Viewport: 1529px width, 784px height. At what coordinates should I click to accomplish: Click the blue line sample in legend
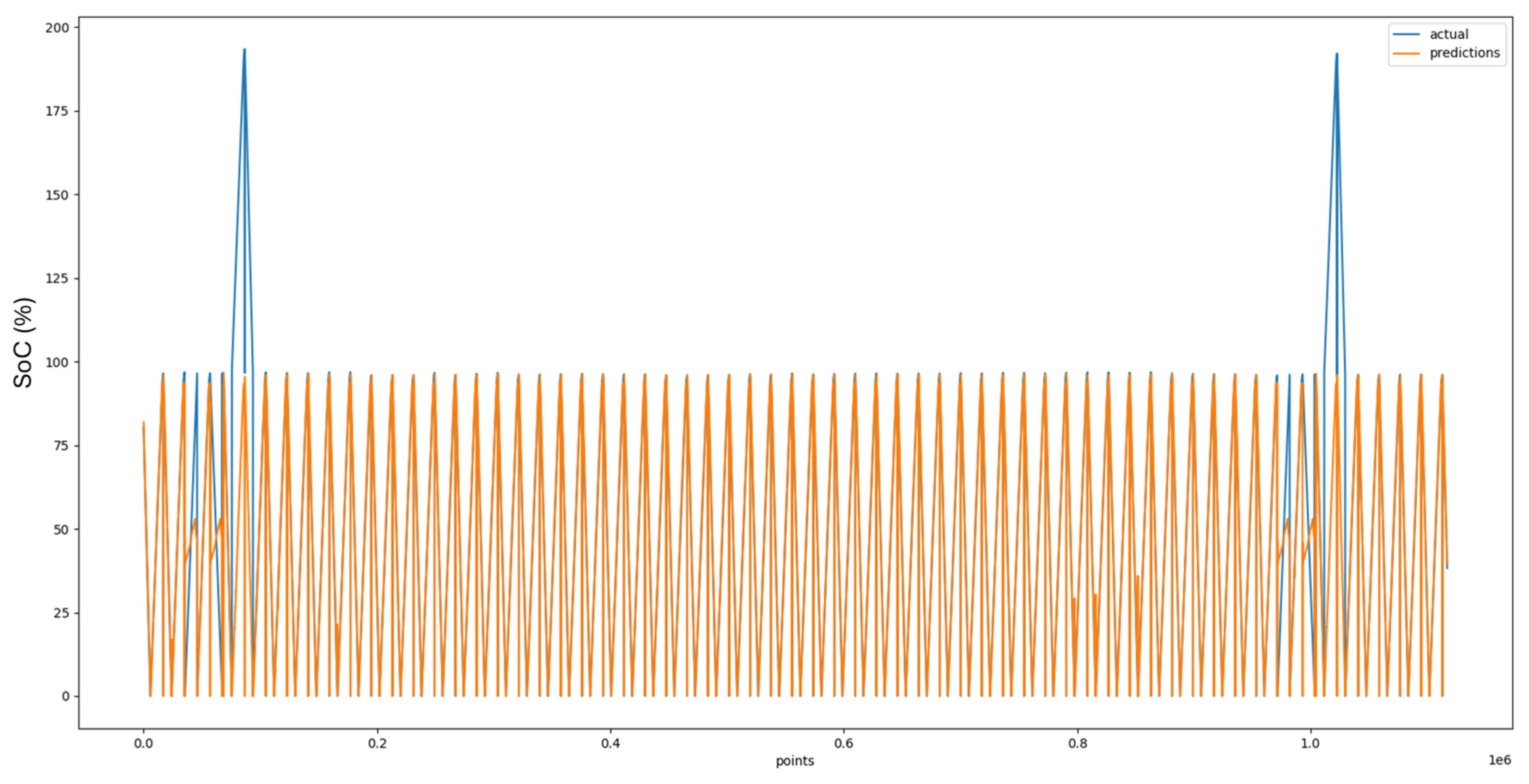pos(1406,35)
